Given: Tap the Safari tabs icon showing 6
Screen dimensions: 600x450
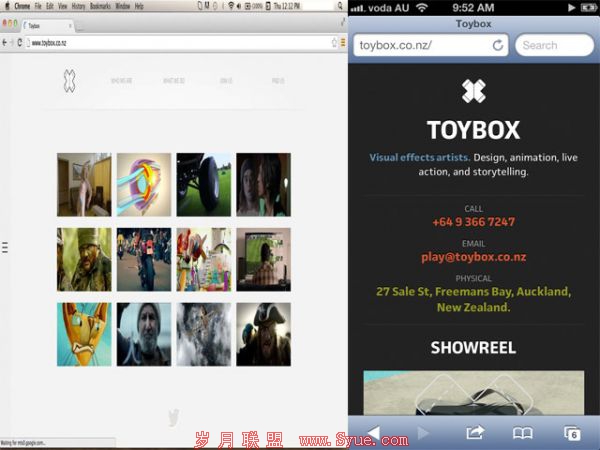Looking at the screenshot, I should point(572,433).
